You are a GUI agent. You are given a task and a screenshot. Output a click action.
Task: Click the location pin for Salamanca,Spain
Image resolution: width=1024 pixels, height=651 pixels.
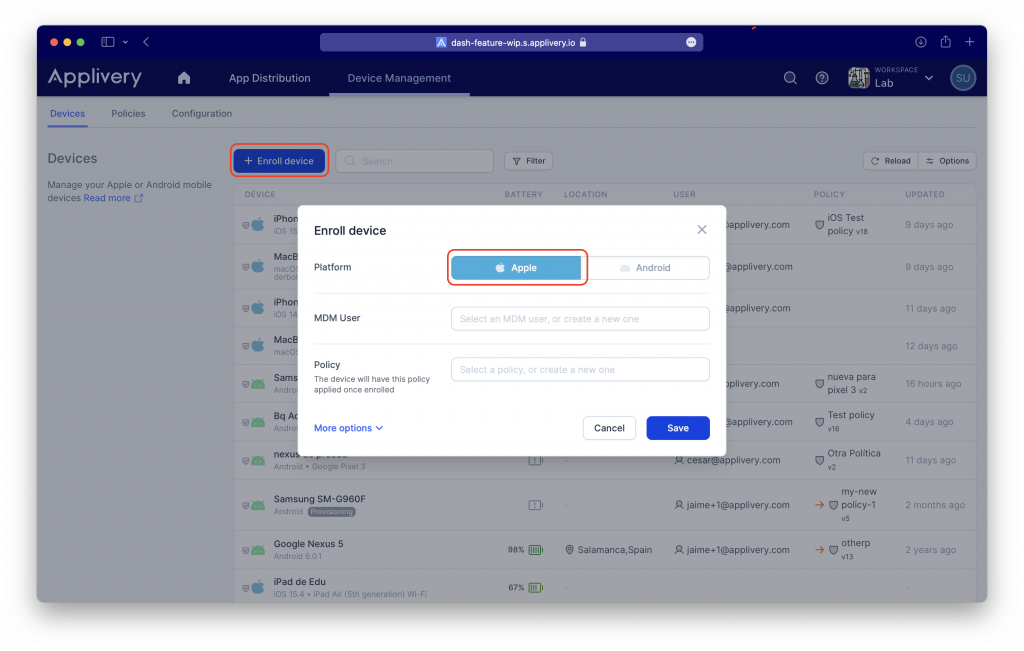coord(569,550)
